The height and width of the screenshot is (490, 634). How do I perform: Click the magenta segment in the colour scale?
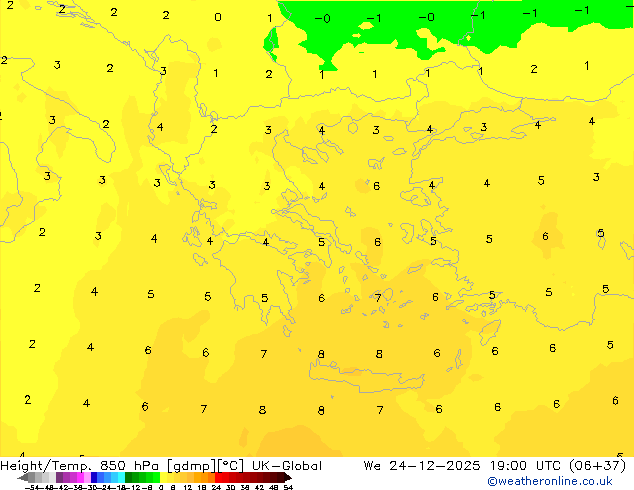[x=80, y=477]
